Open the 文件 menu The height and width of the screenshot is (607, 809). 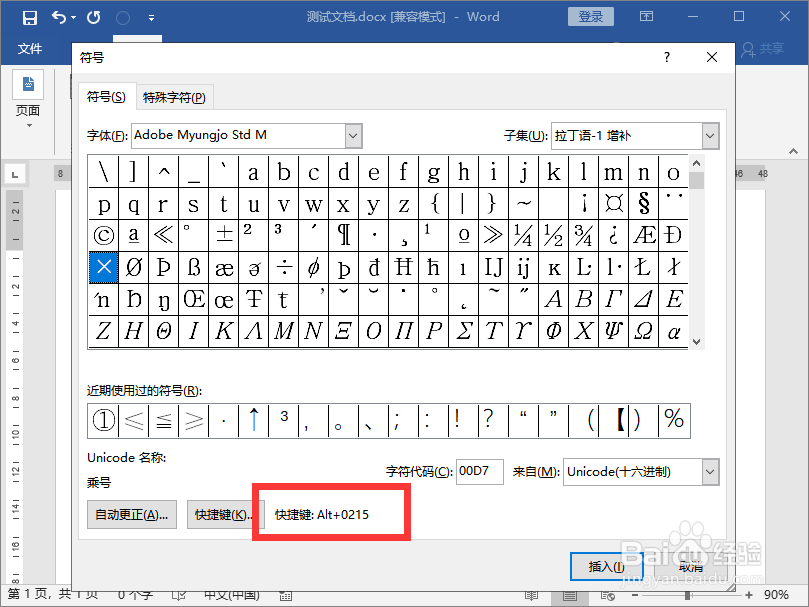coord(30,48)
